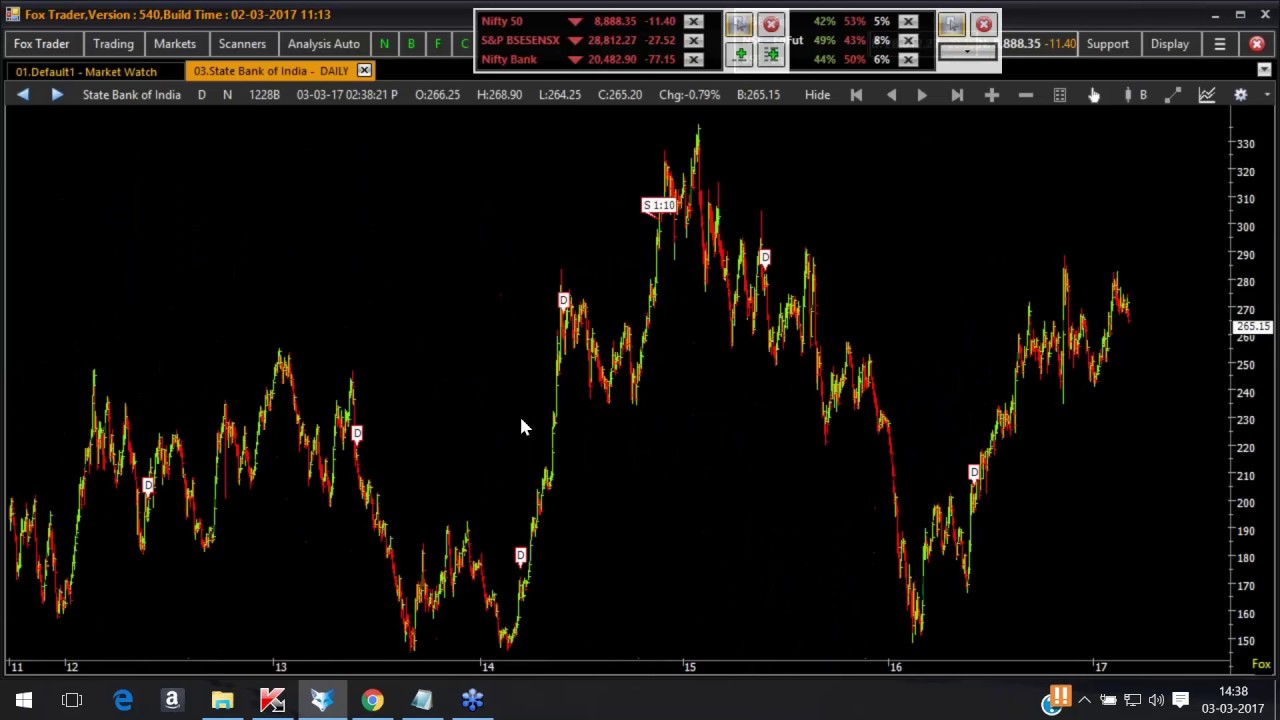Remove the 8% futures row
This screenshot has width=1280, height=720.
(908, 41)
